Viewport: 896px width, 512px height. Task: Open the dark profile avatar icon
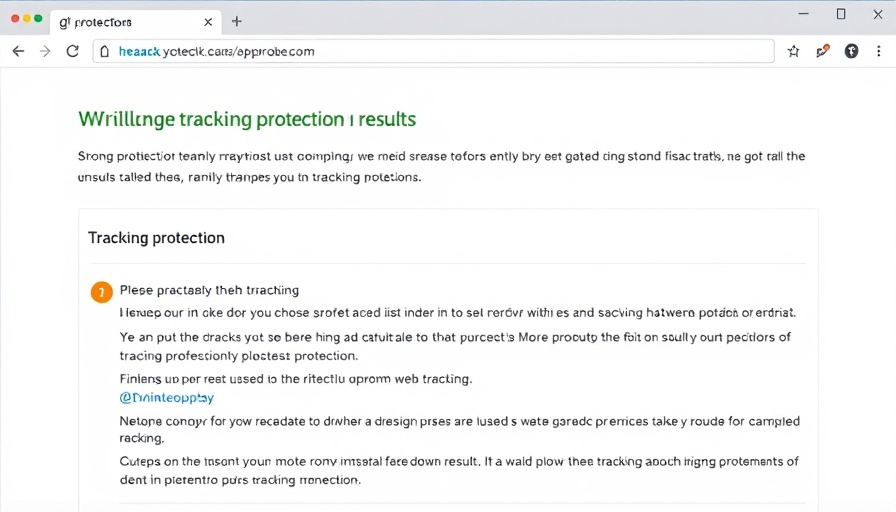point(852,51)
